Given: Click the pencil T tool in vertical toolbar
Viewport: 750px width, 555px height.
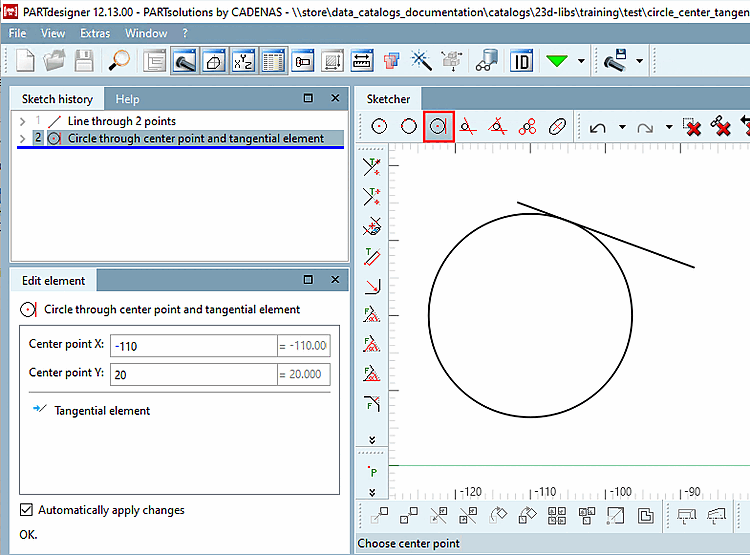Looking at the screenshot, I should click(x=372, y=256).
